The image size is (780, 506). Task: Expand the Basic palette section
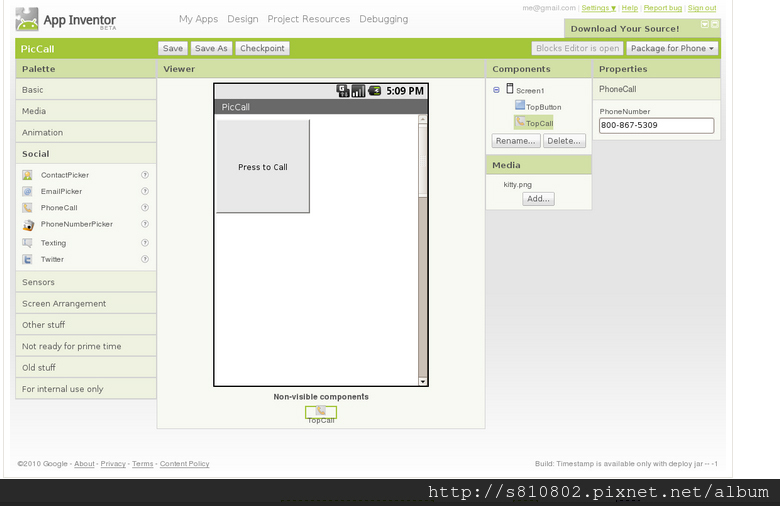pos(86,90)
